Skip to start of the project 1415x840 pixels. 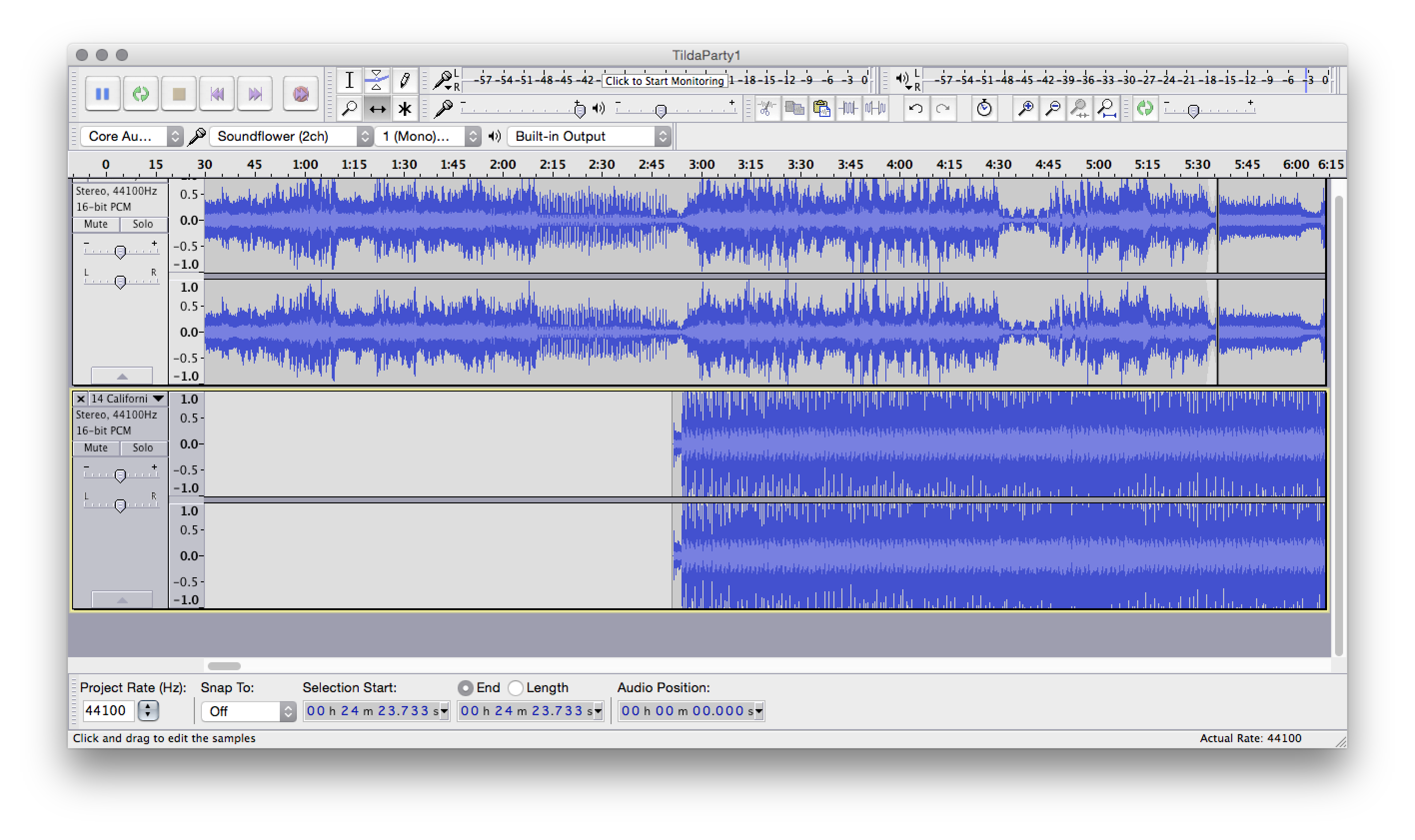pyautogui.click(x=217, y=93)
